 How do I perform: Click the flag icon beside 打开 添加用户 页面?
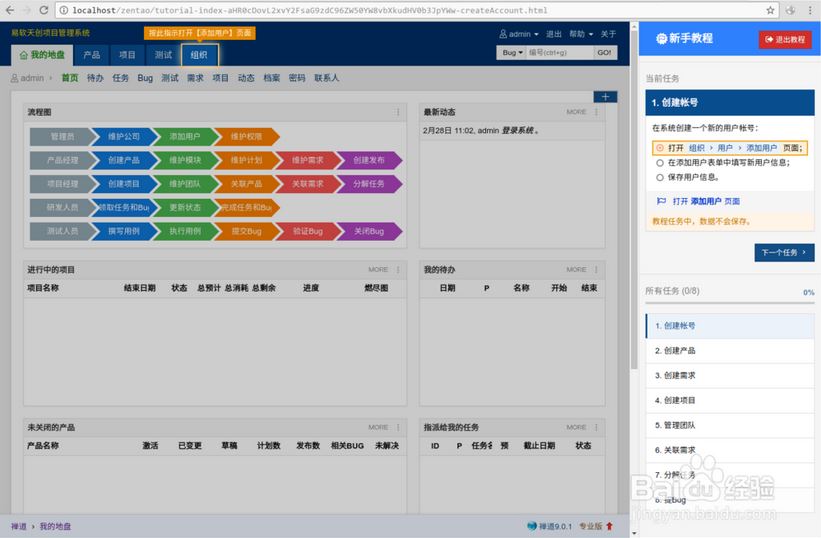(x=661, y=201)
